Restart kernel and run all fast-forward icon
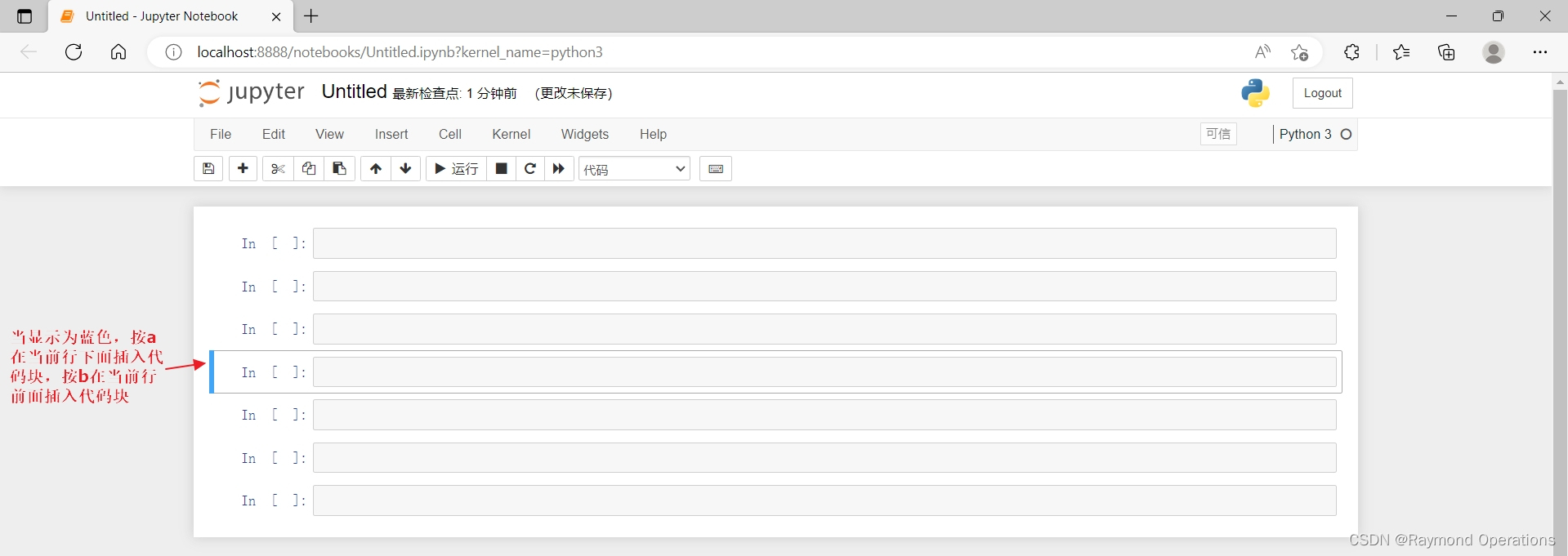The image size is (1568, 556). click(x=559, y=168)
